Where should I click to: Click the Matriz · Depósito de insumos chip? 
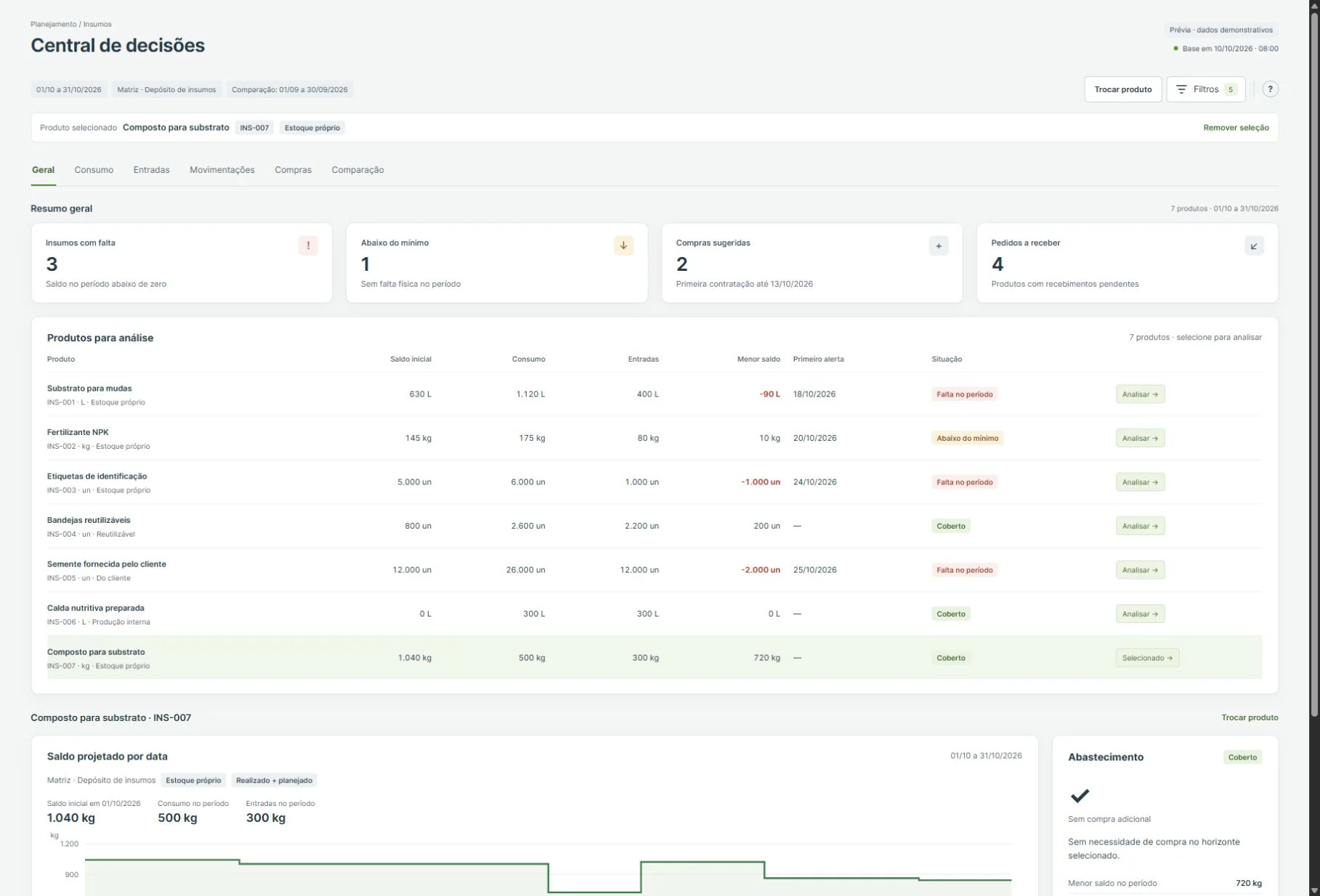[x=166, y=90]
